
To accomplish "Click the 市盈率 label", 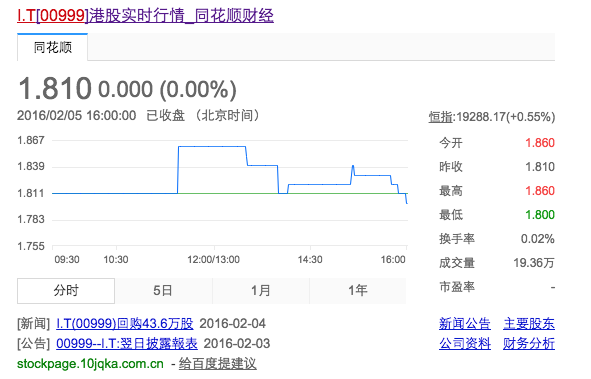I will [x=457, y=287].
